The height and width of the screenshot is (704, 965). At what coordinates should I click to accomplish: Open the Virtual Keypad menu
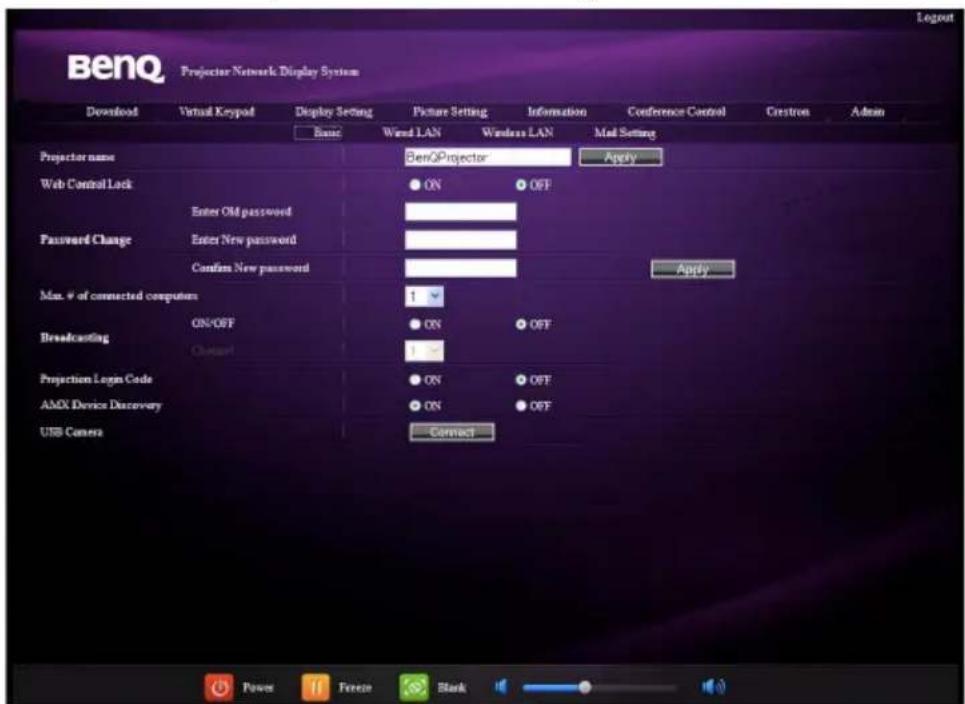tap(216, 111)
